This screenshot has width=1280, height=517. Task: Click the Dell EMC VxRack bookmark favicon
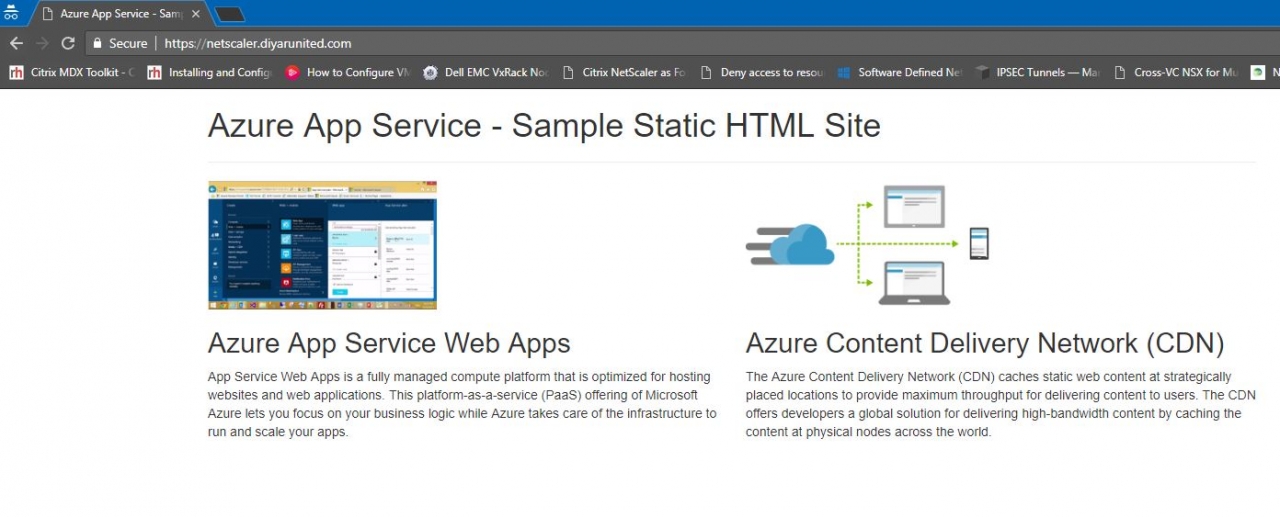[x=430, y=72]
